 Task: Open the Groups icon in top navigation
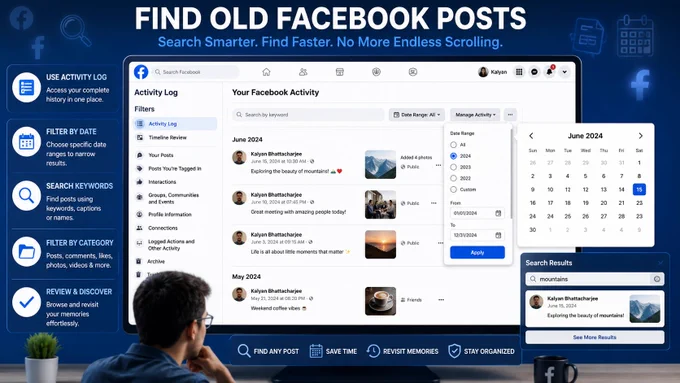pos(376,72)
